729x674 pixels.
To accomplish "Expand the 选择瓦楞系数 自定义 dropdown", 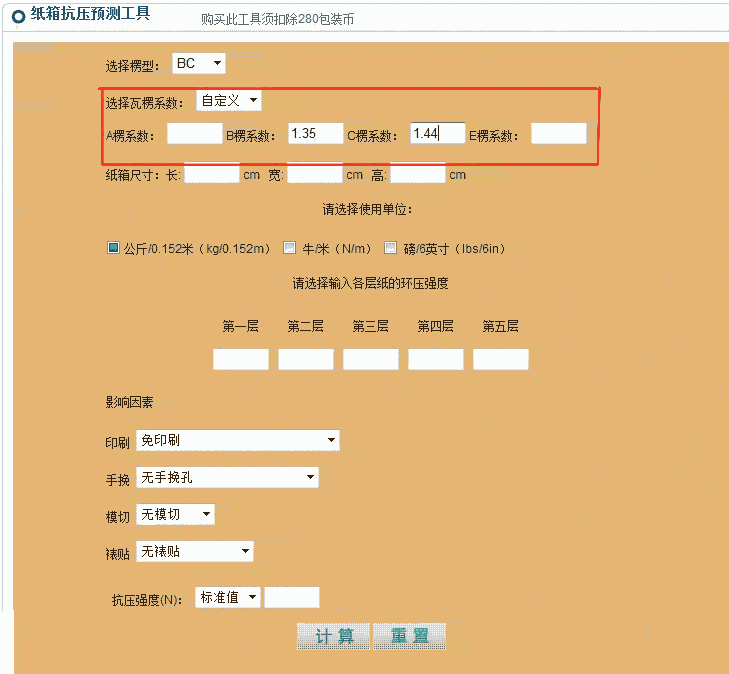I will click(229, 101).
